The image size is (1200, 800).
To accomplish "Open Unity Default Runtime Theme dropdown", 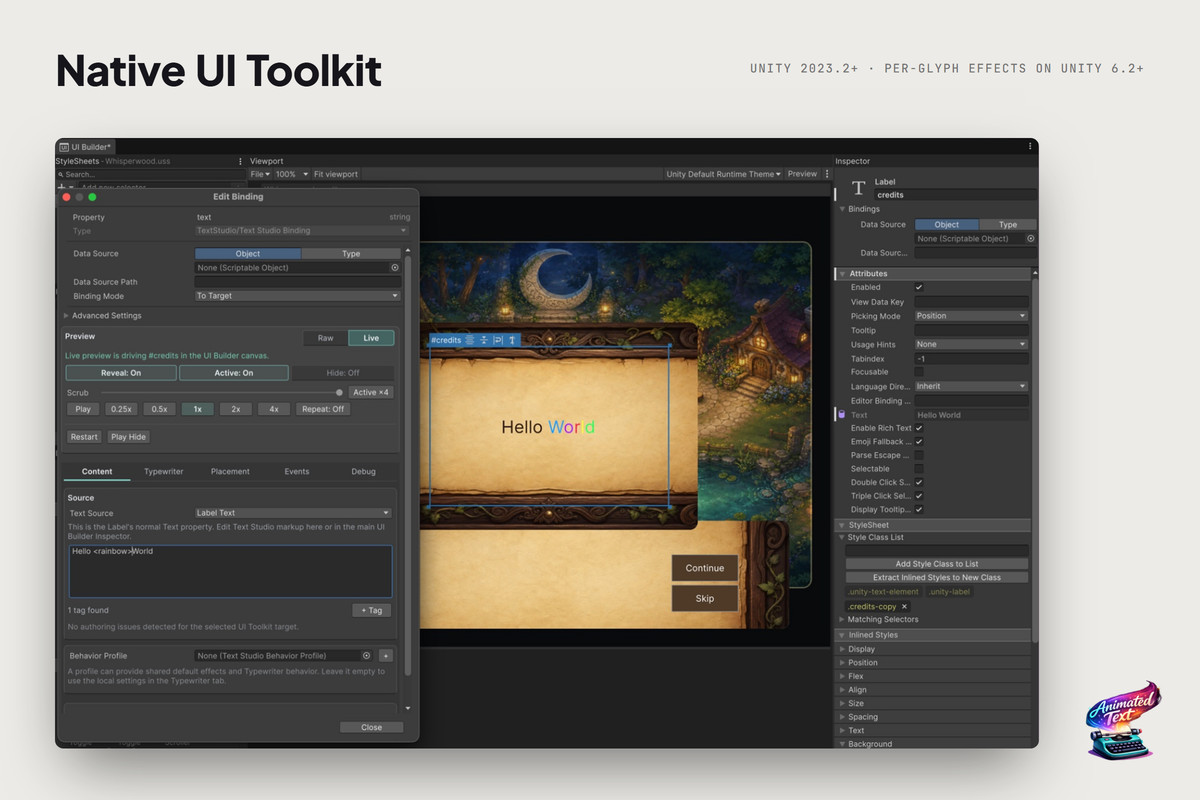I will [724, 174].
